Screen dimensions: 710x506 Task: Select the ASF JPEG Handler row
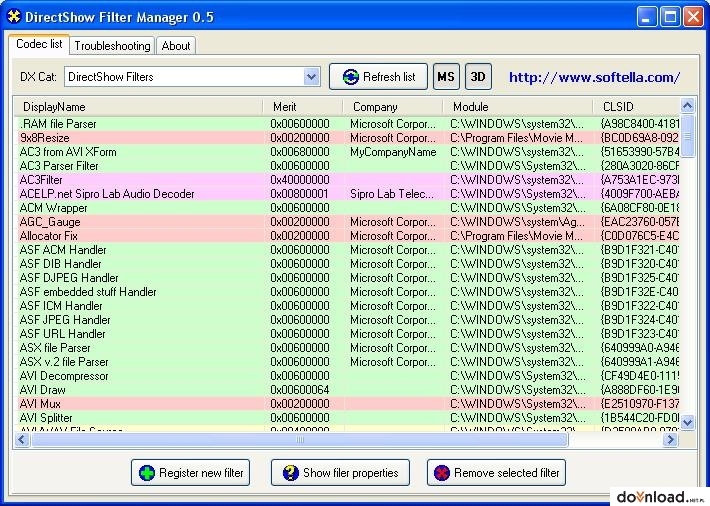[x=347, y=320]
